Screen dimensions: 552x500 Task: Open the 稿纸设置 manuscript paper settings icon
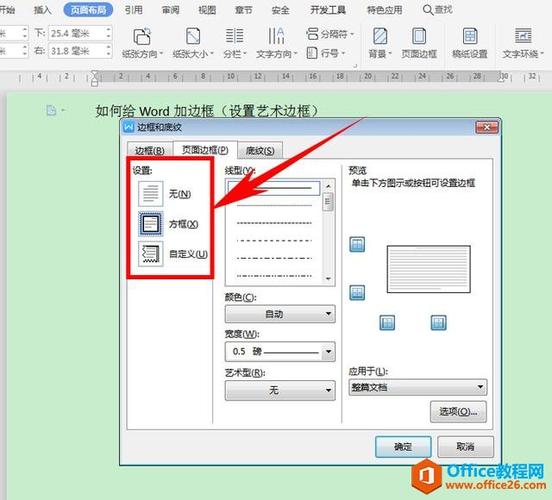click(x=470, y=43)
